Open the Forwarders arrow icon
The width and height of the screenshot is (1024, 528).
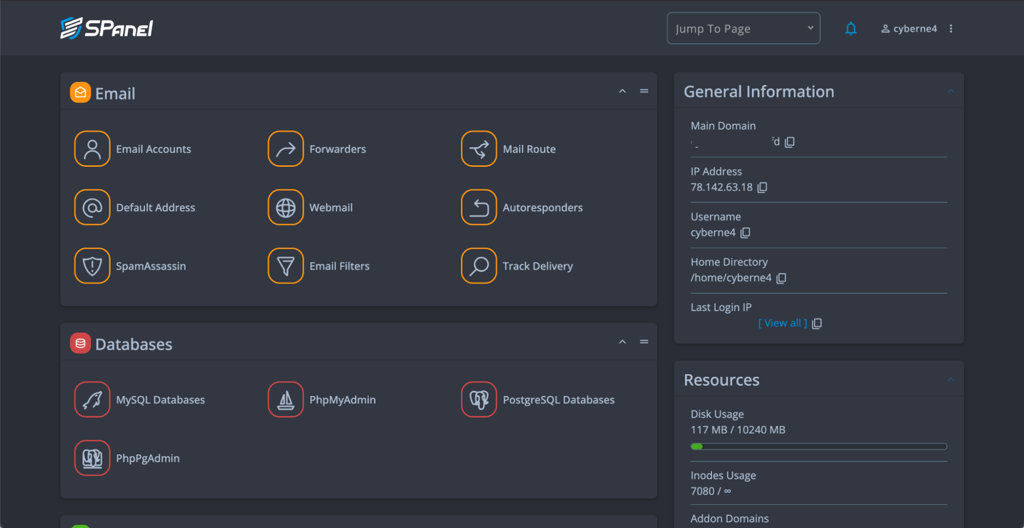click(285, 149)
